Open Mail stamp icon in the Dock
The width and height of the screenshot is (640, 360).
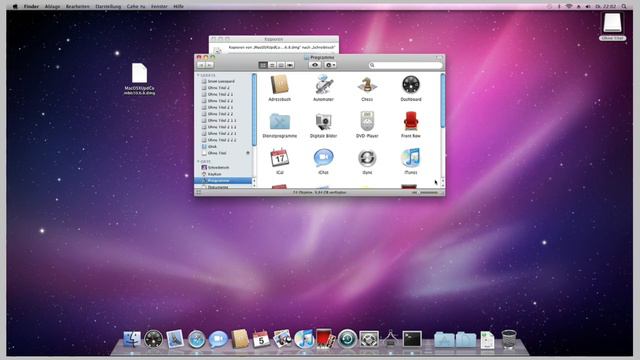(x=175, y=339)
